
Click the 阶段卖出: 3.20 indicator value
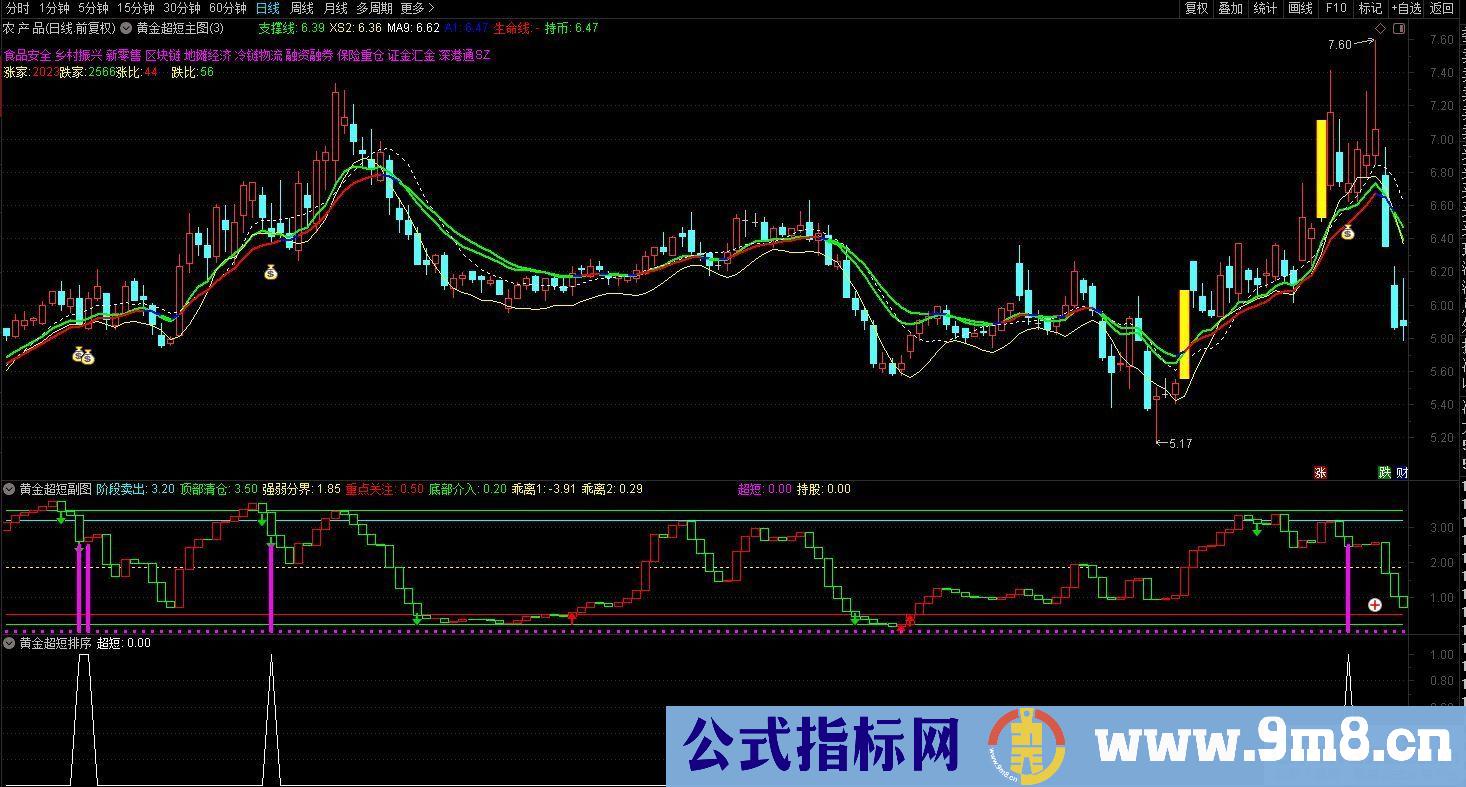click(136, 489)
